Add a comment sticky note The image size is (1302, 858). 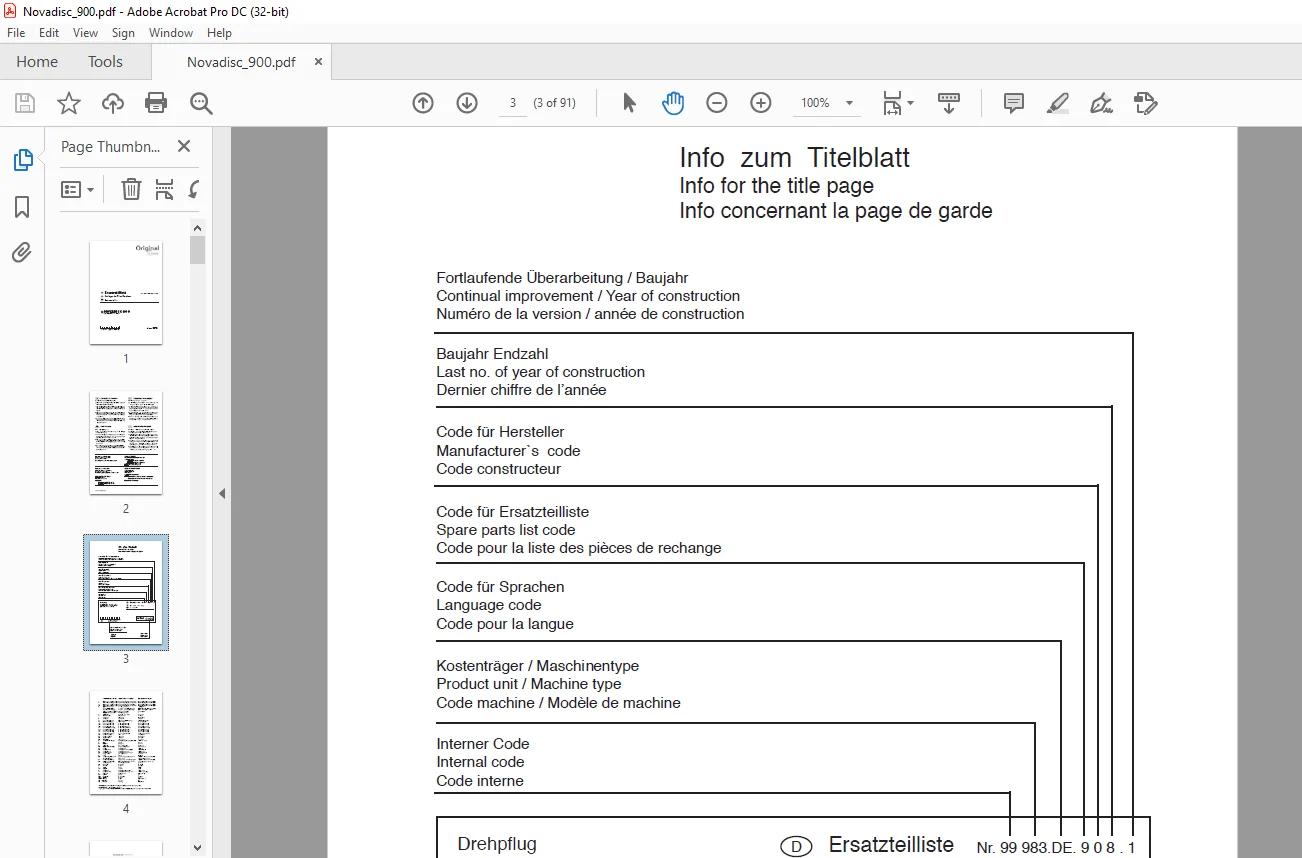1014,103
